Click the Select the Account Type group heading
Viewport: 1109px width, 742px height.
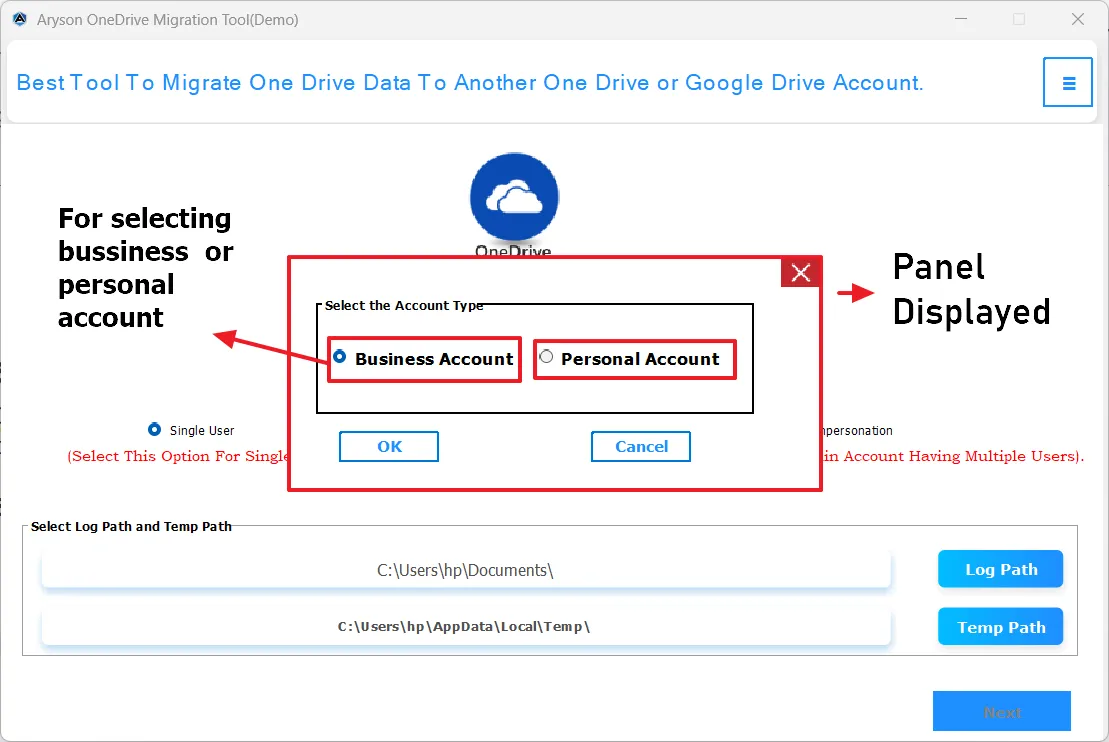[404, 306]
